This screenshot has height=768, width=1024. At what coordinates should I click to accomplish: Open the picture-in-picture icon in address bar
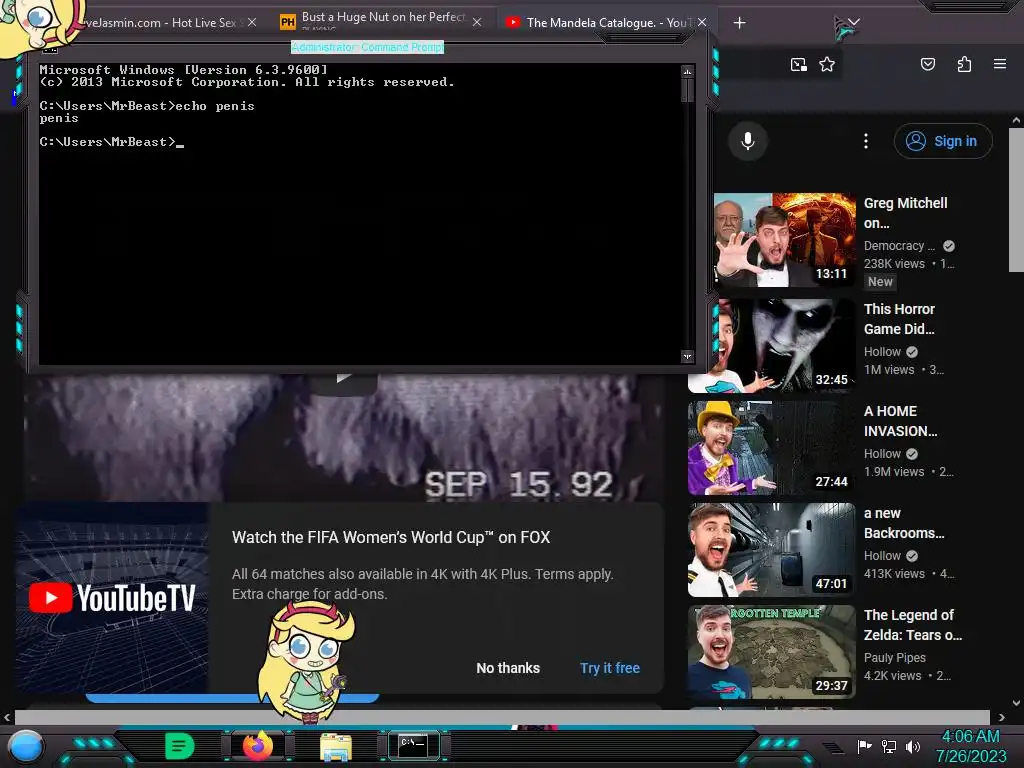798,64
